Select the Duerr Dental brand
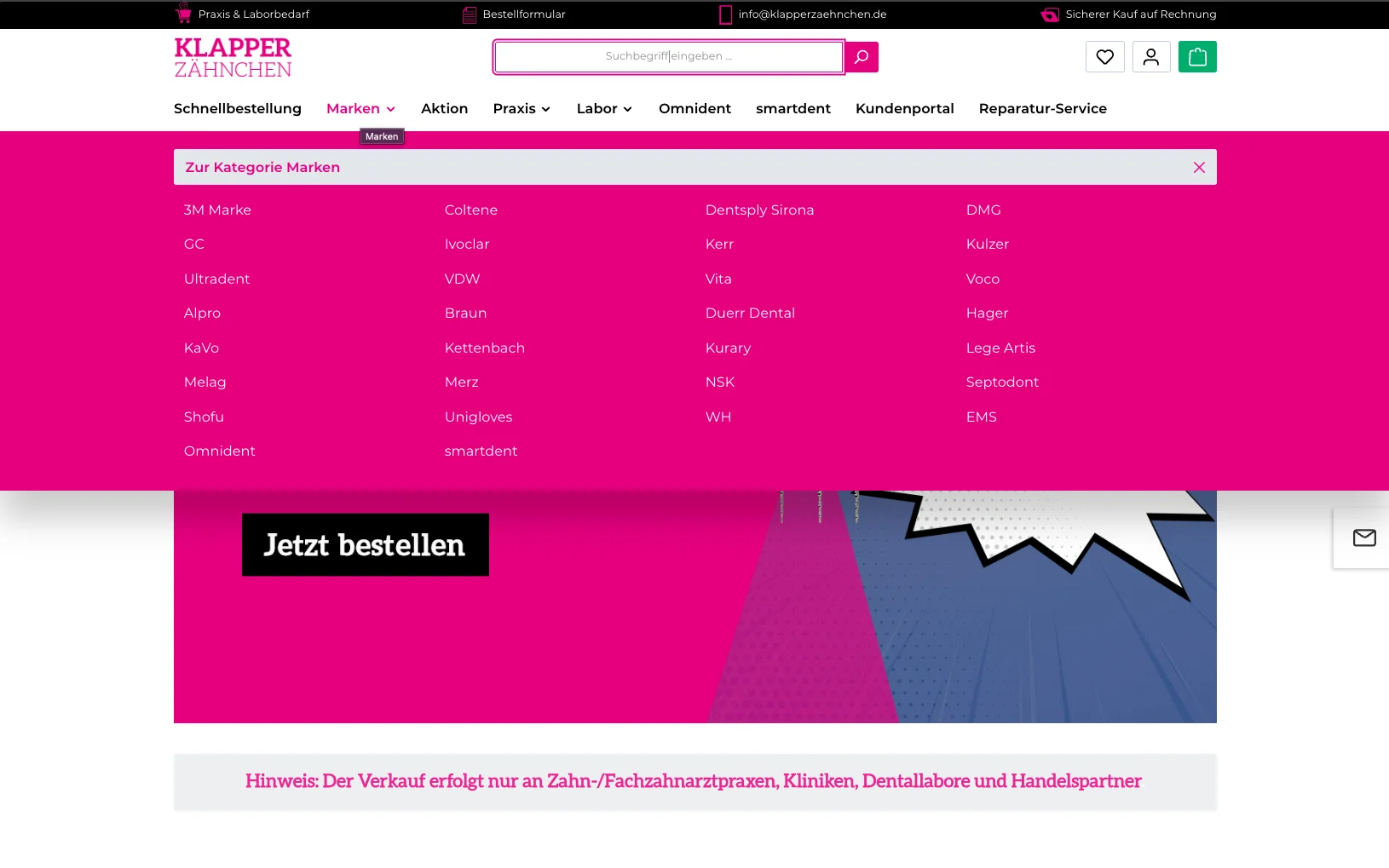 [x=750, y=313]
